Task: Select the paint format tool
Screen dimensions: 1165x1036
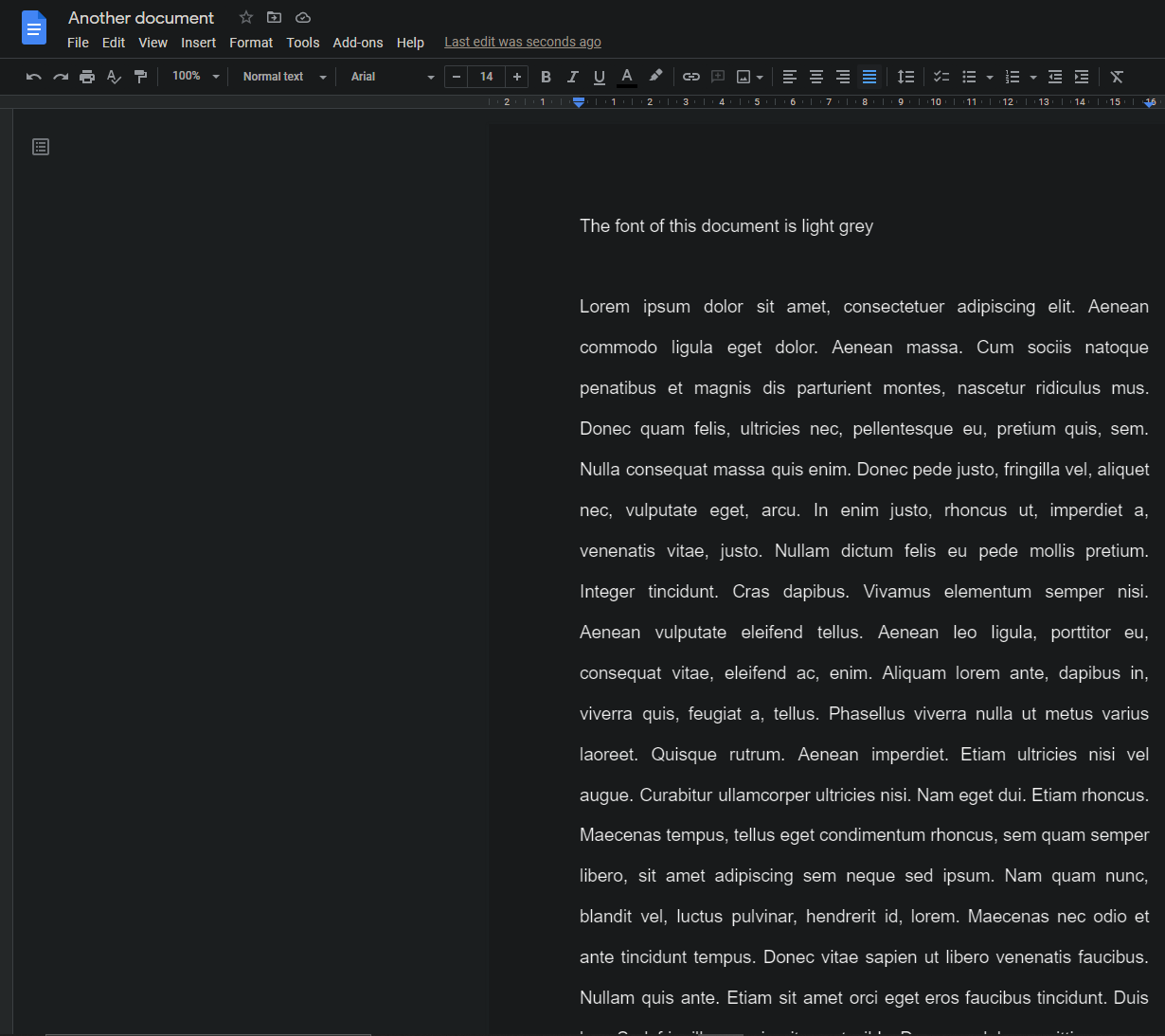Action: [x=140, y=77]
